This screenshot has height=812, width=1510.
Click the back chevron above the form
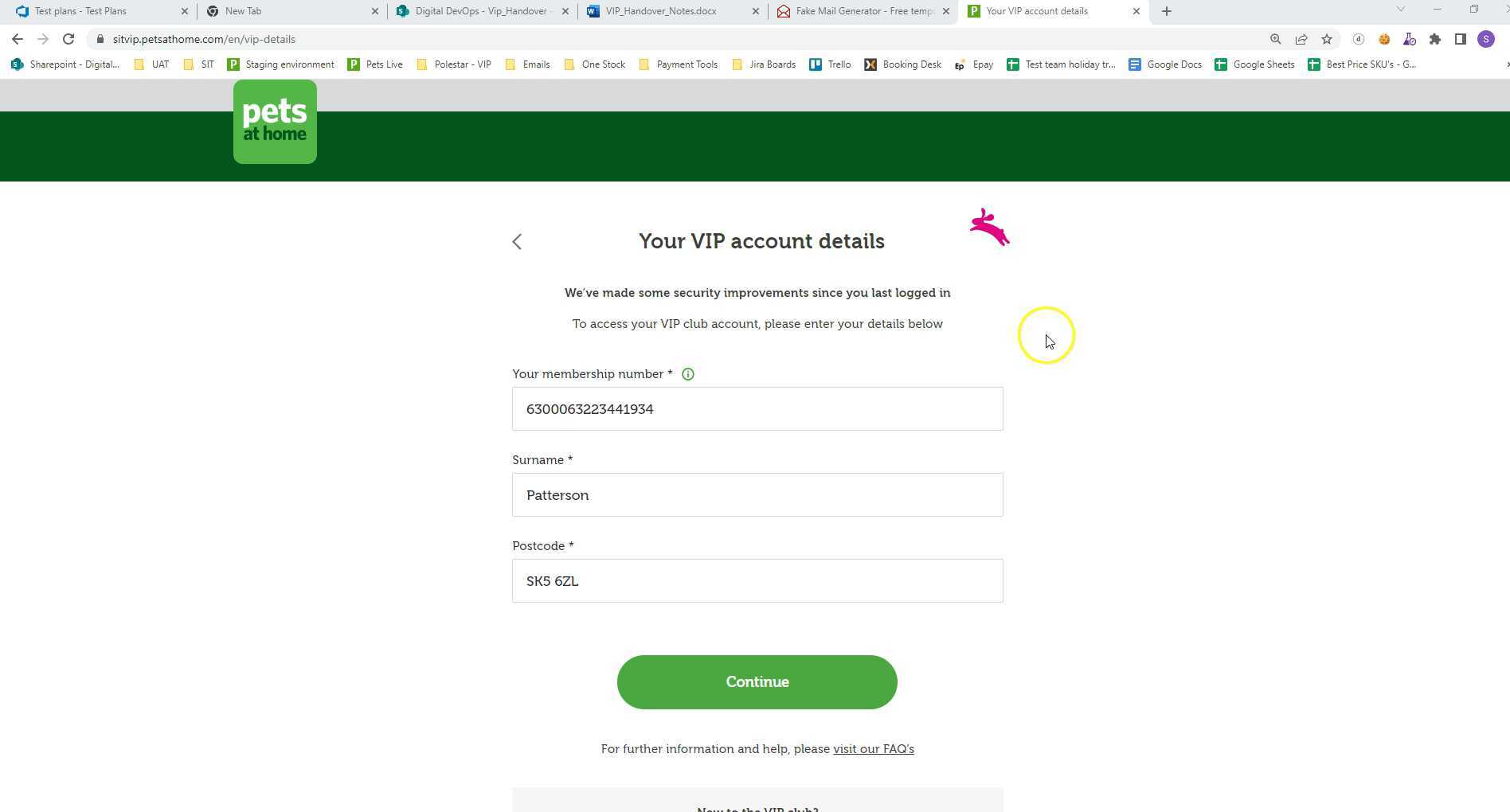pos(517,241)
